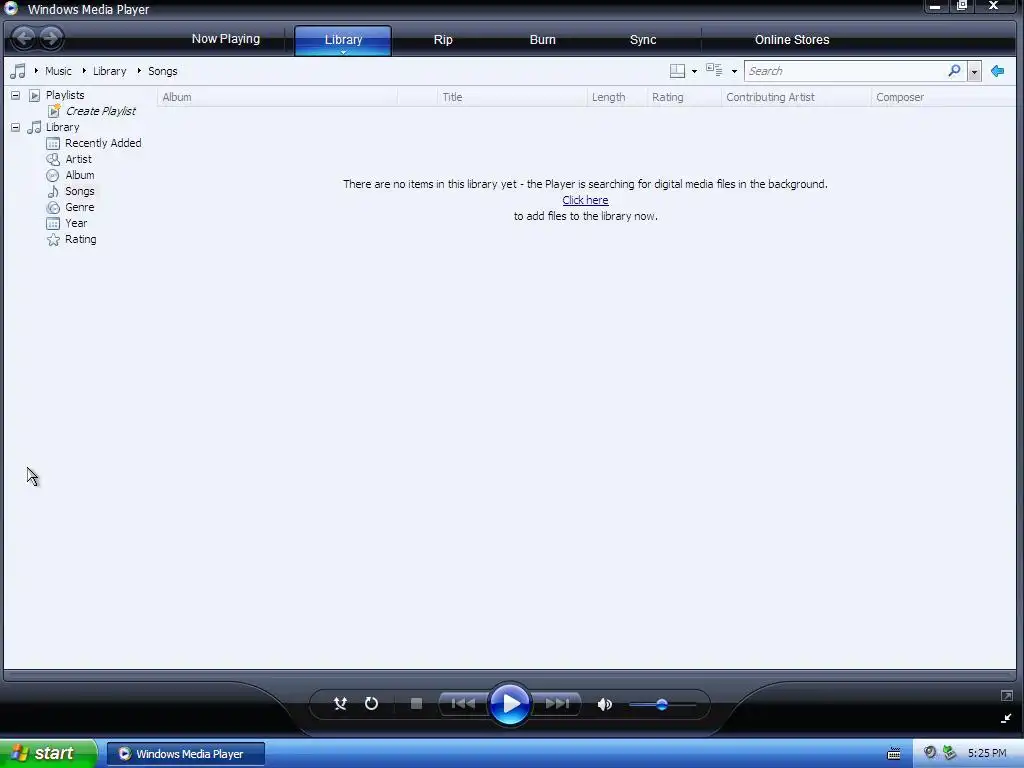Sort by the Rating column header

(x=684, y=97)
